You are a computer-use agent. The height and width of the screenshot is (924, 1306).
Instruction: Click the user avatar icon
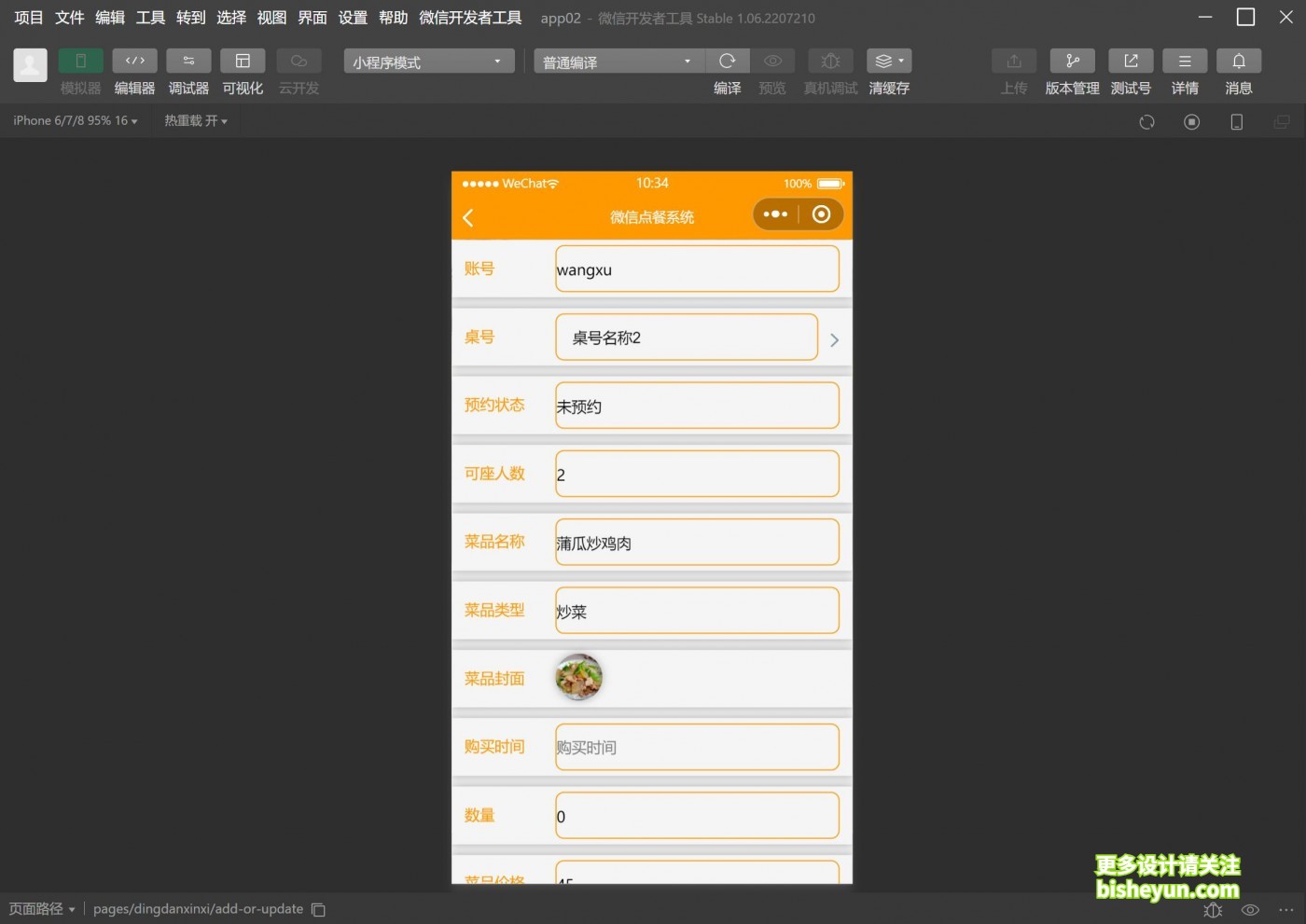pos(30,65)
